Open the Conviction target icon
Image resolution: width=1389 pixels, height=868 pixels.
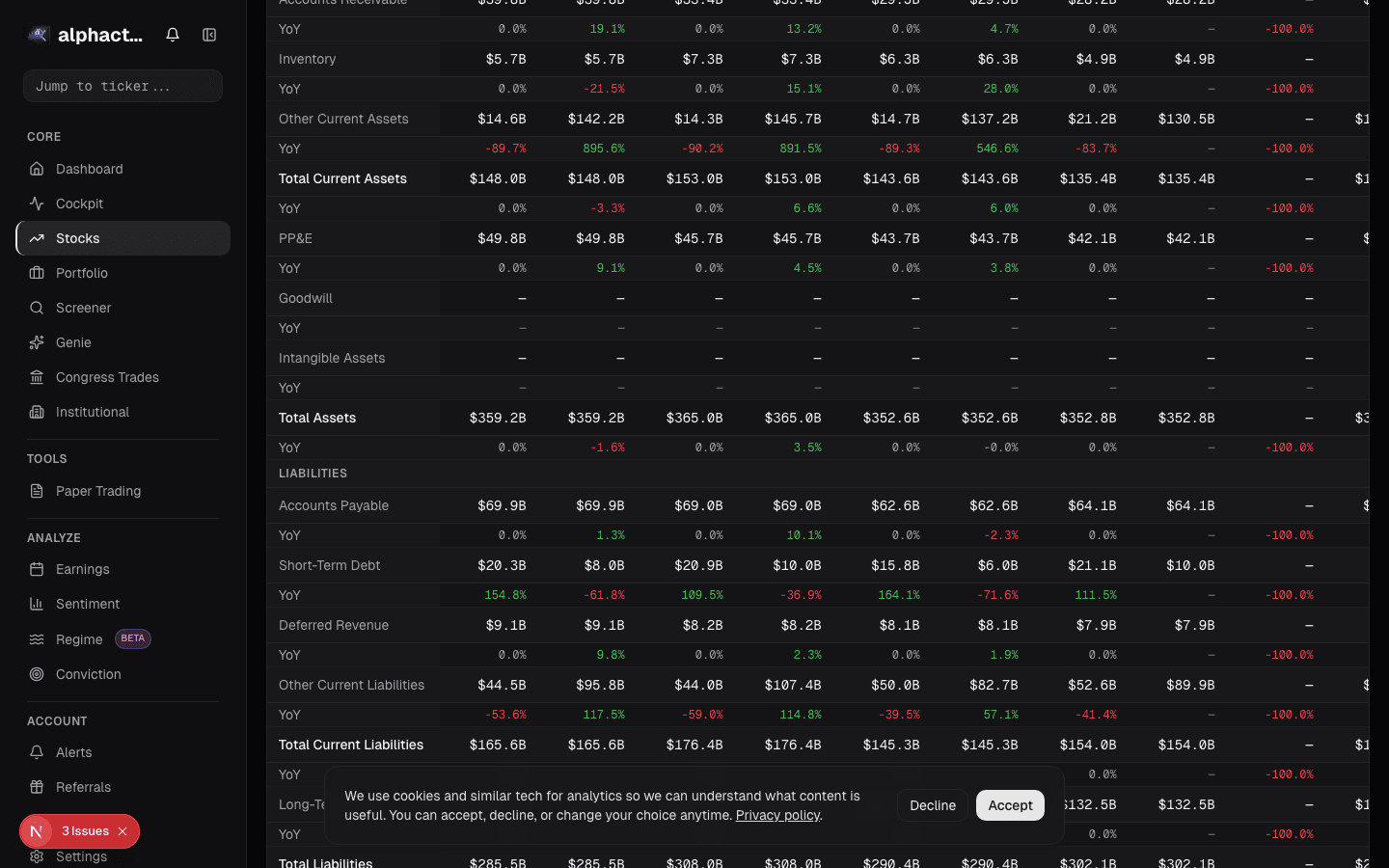coord(35,674)
